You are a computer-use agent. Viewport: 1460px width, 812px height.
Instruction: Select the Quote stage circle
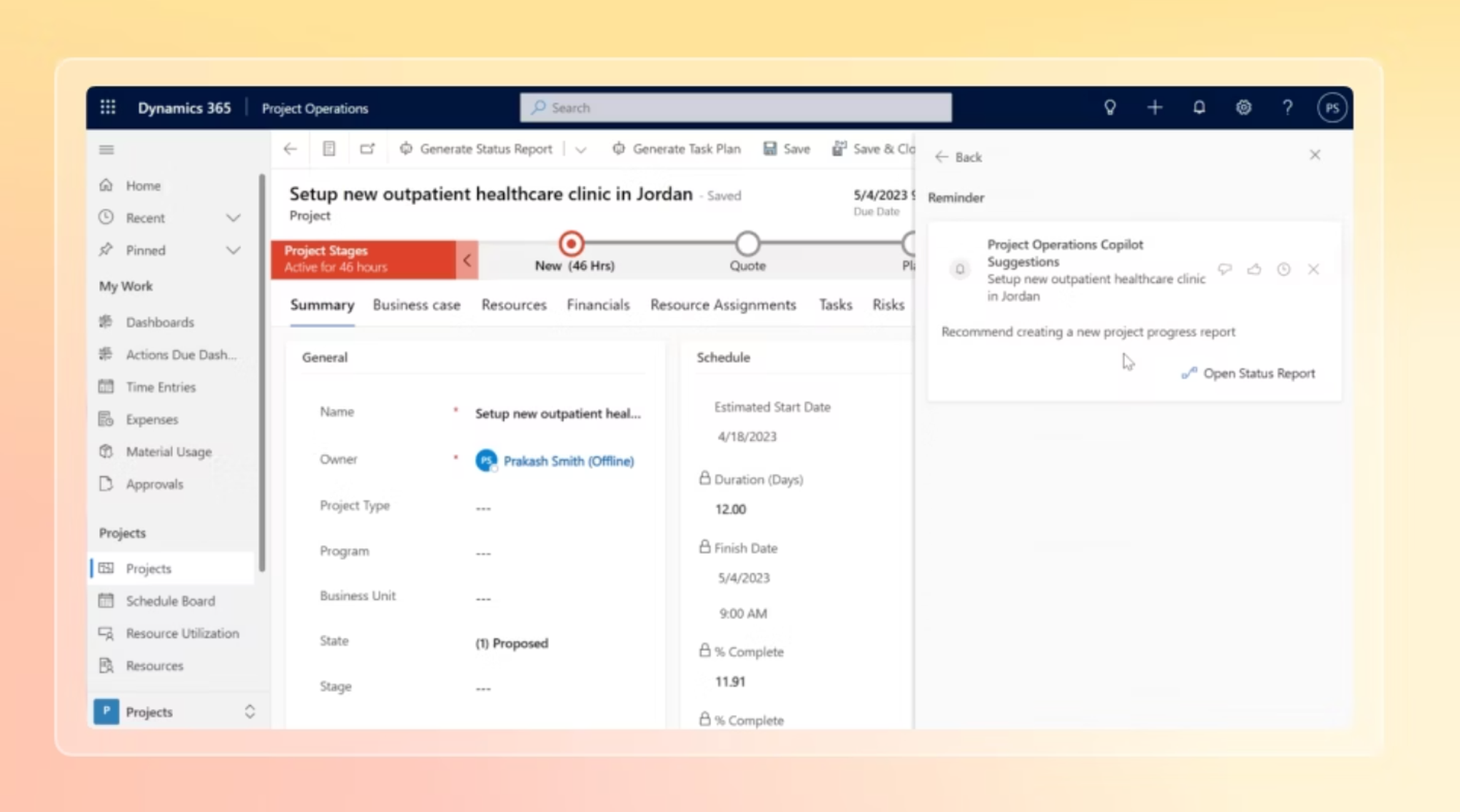tap(748, 244)
